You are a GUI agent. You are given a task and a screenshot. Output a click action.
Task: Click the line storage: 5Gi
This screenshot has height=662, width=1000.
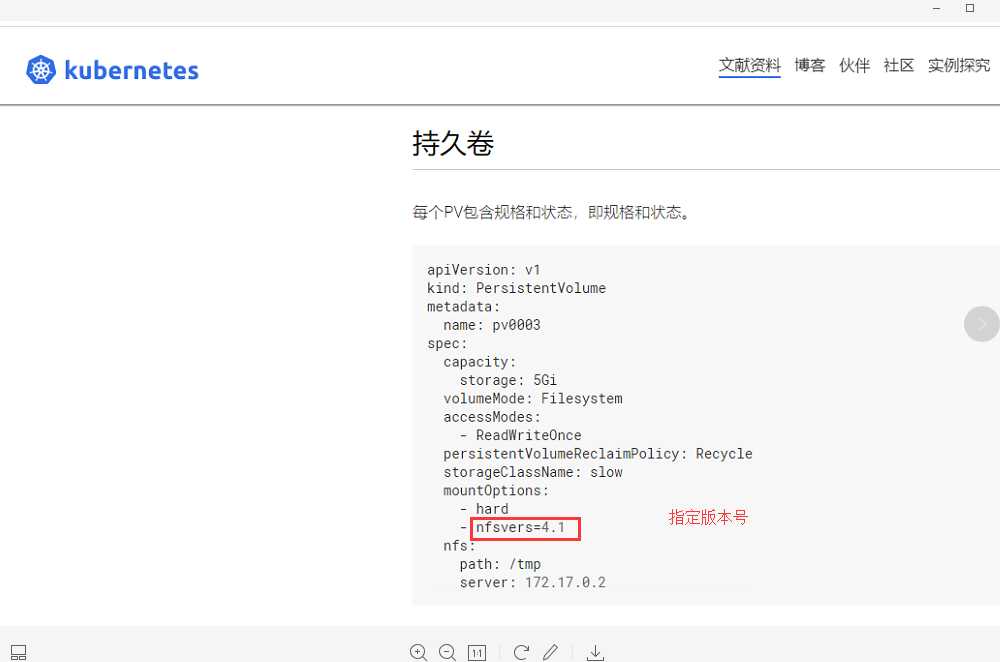coord(508,380)
